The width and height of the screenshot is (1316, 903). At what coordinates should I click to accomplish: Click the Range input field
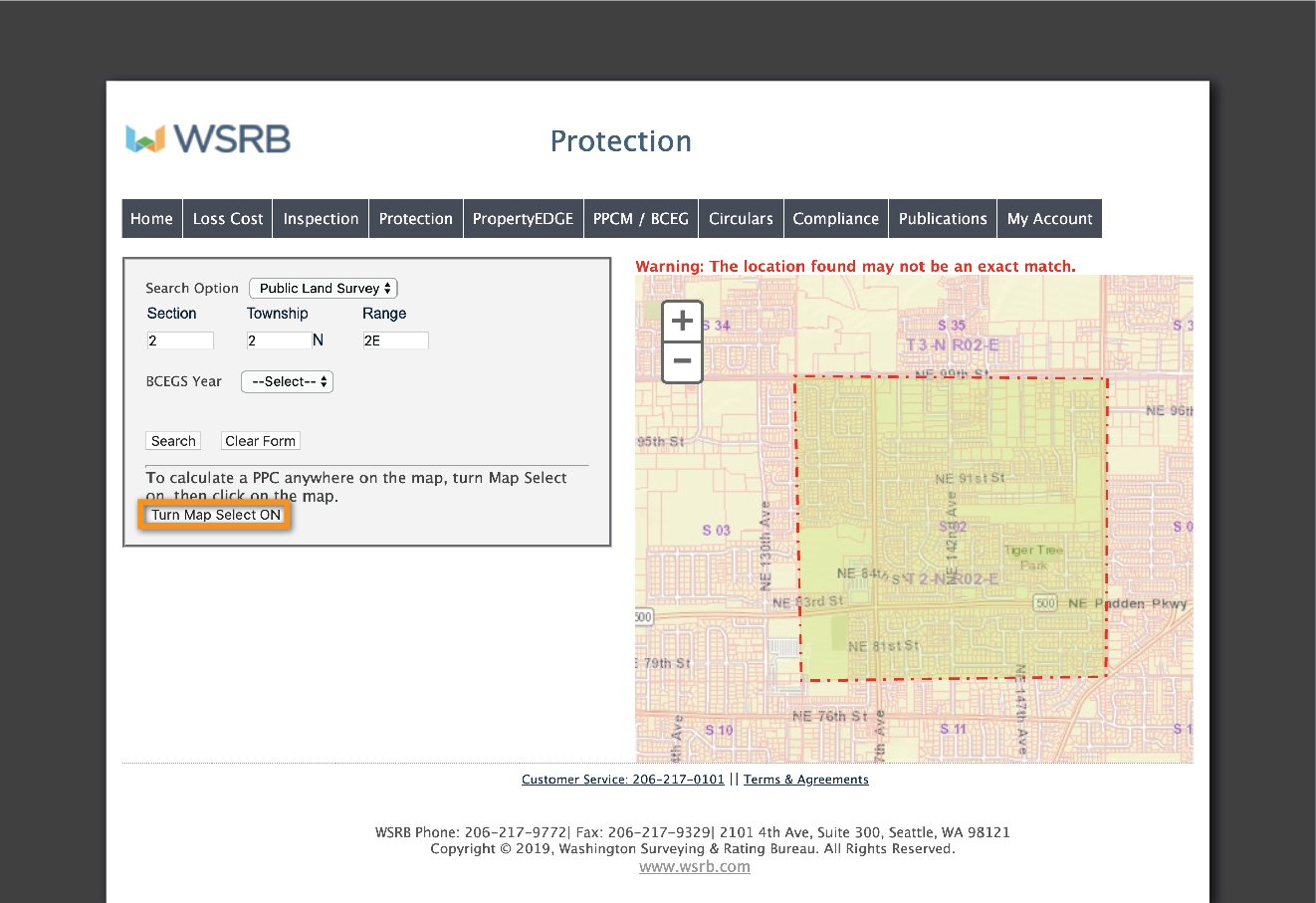(x=395, y=340)
